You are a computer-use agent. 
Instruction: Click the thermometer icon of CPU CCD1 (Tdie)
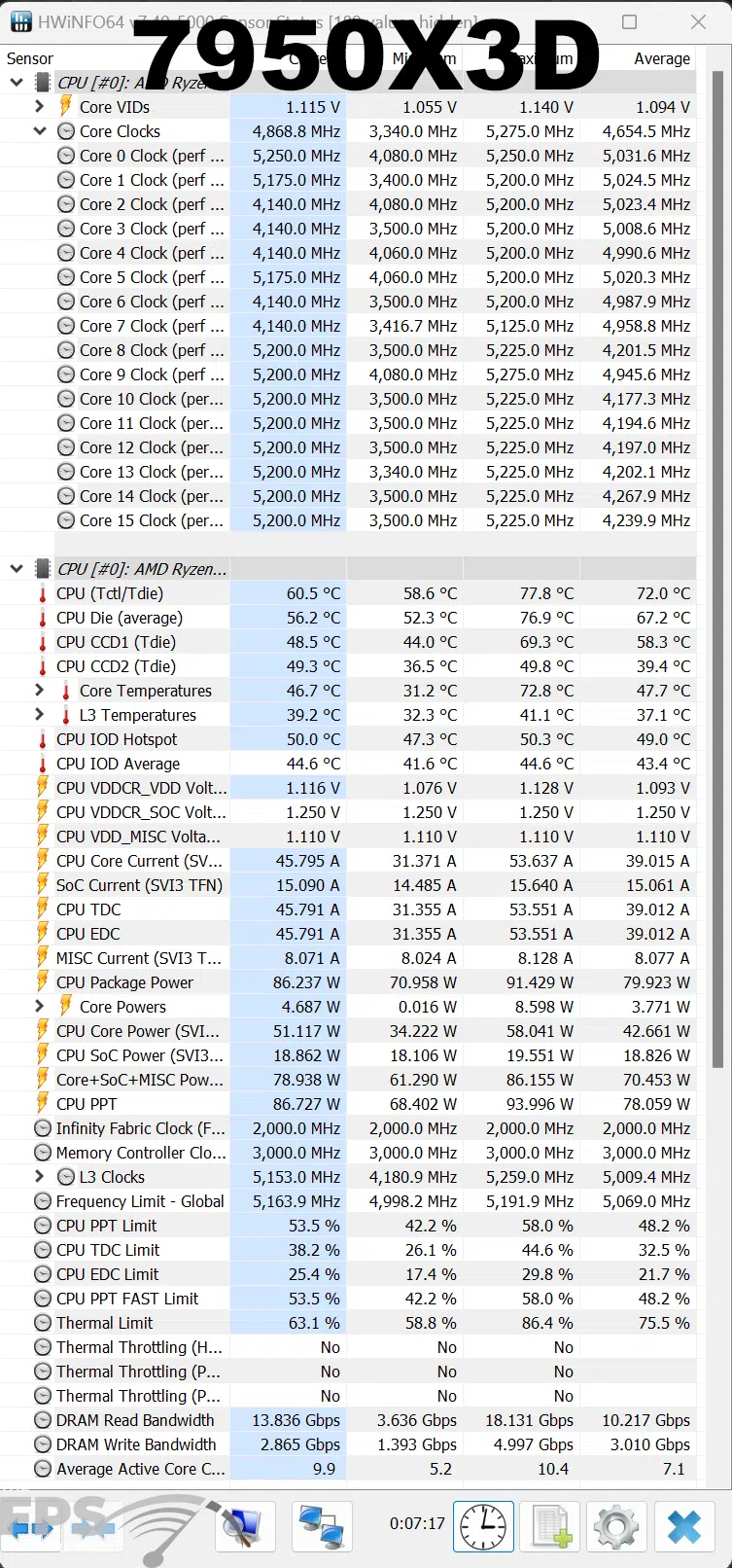43,642
